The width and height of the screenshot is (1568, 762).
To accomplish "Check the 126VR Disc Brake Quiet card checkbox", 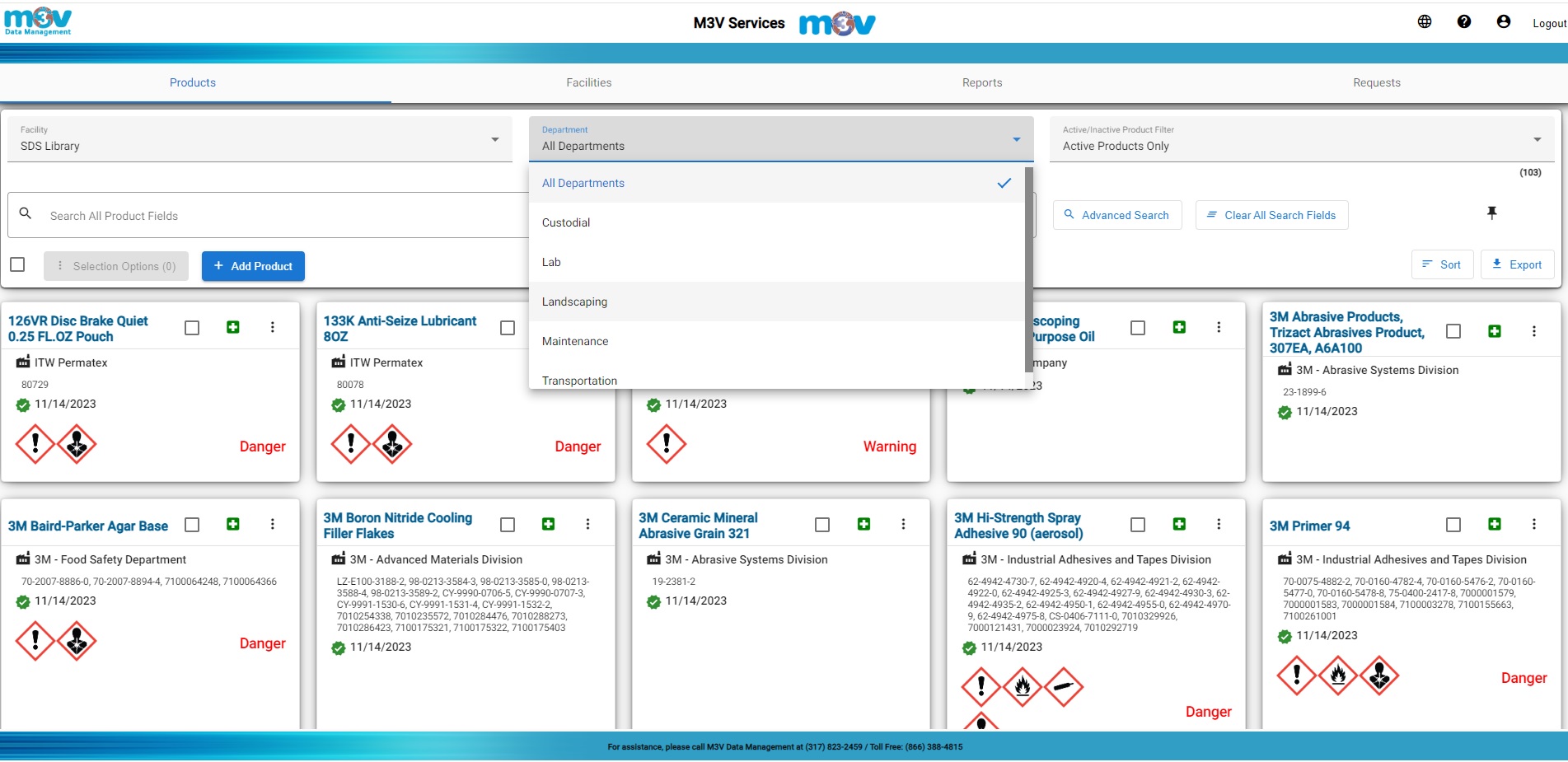I will tap(192, 328).
